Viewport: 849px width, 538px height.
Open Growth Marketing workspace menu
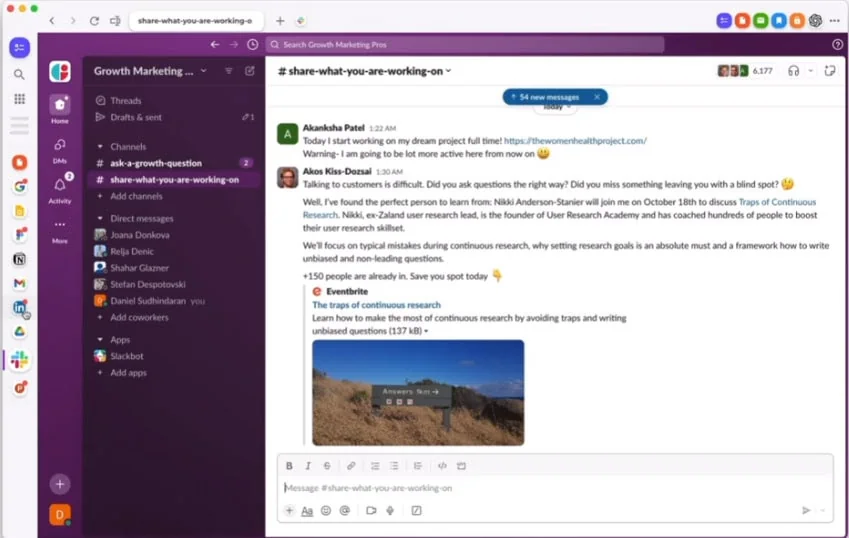pyautogui.click(x=150, y=71)
